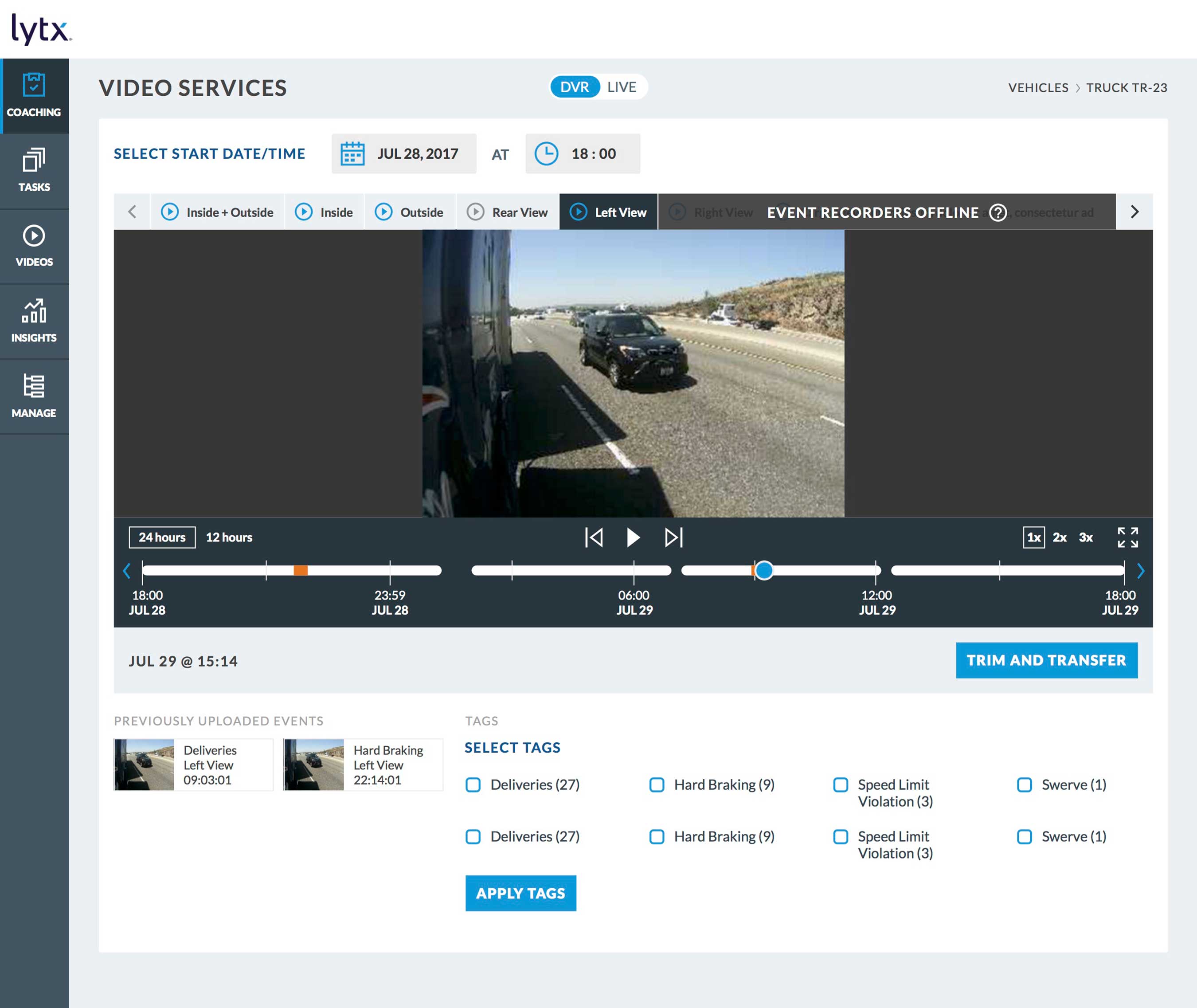The width and height of the screenshot is (1197, 1008).
Task: Advance timeline with right blue arrow
Action: click(1140, 570)
